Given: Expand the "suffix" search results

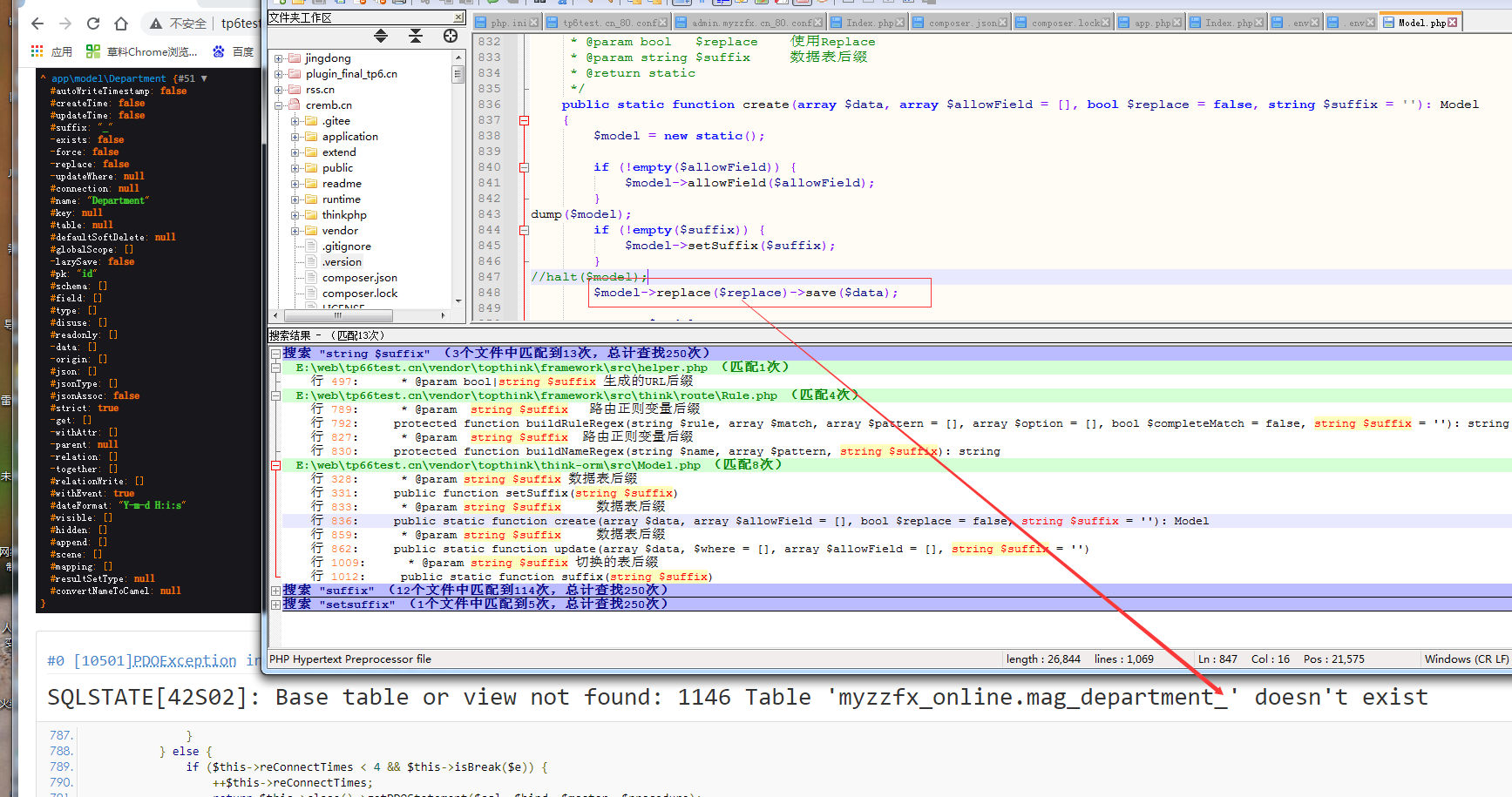Looking at the screenshot, I should 275,591.
